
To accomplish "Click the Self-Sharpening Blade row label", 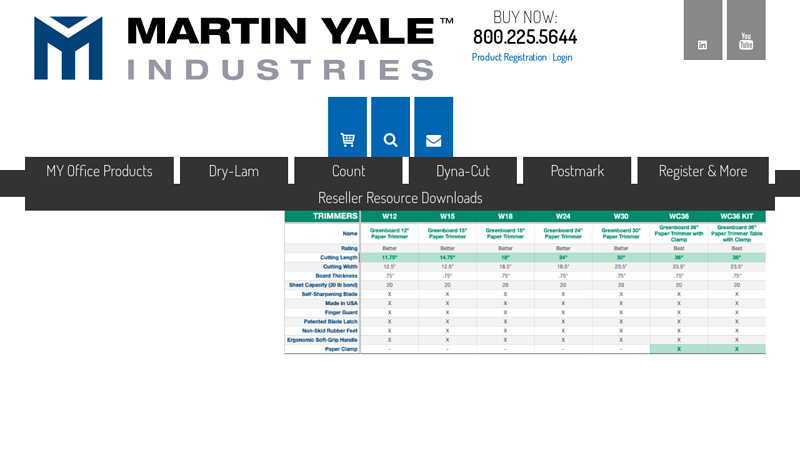I will point(330,294).
